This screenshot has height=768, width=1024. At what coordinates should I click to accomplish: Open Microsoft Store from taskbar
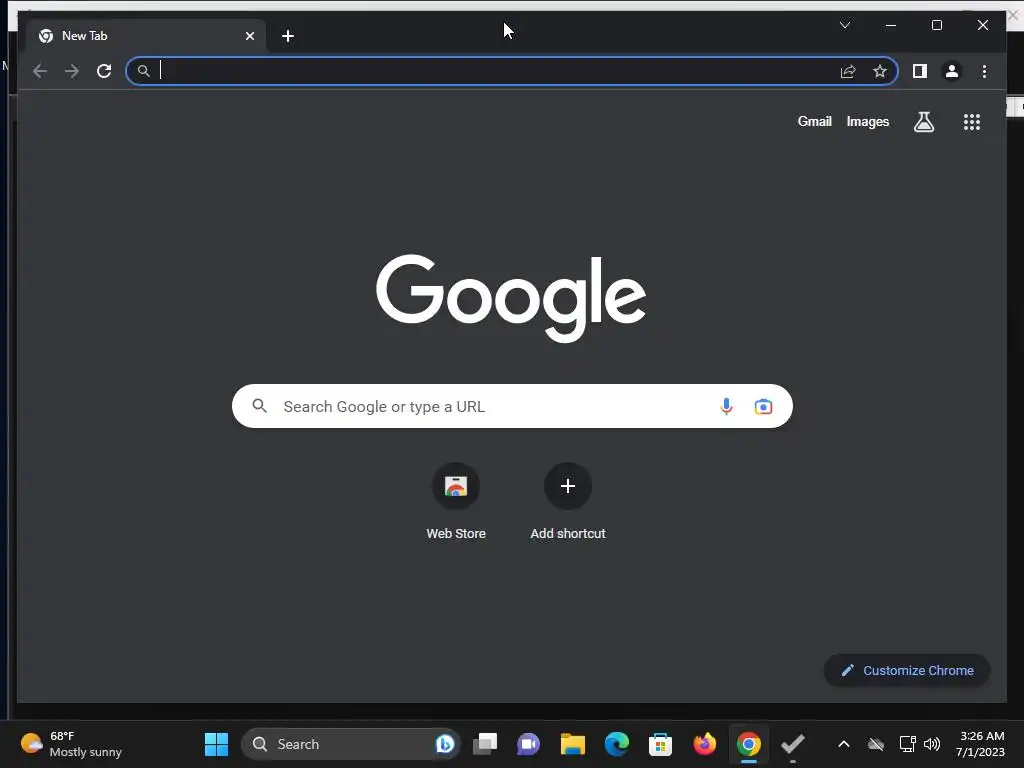tap(660, 744)
